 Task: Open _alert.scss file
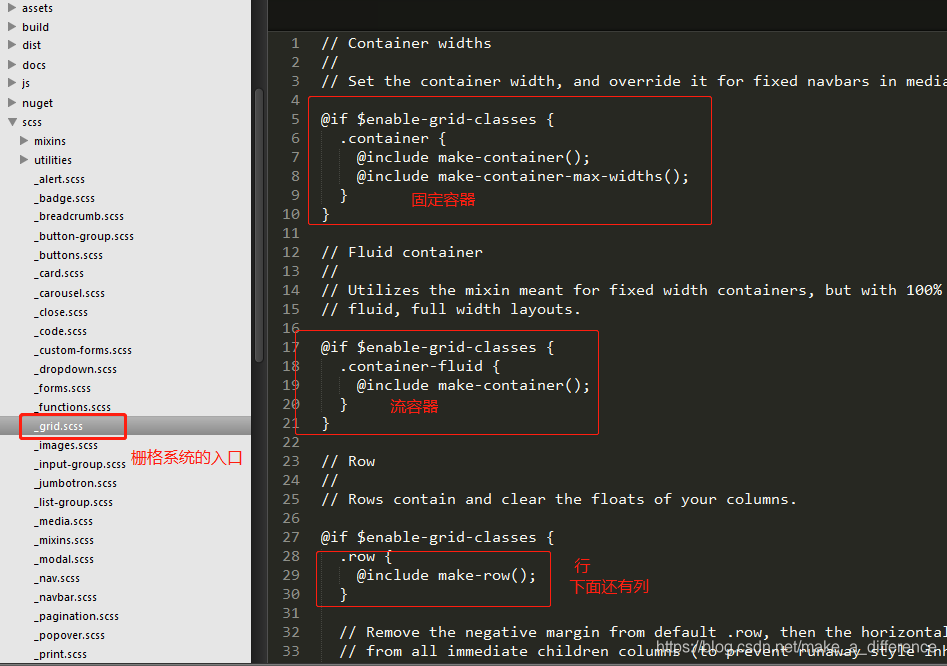point(59,179)
